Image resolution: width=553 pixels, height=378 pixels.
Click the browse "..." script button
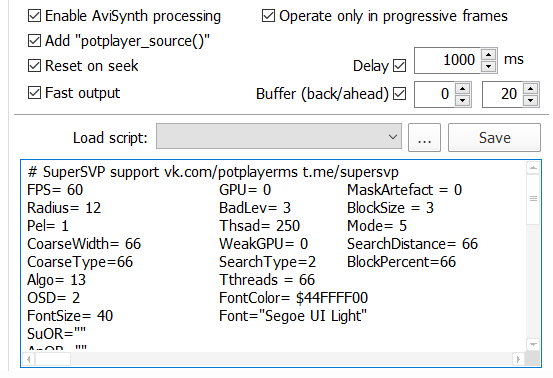point(424,138)
